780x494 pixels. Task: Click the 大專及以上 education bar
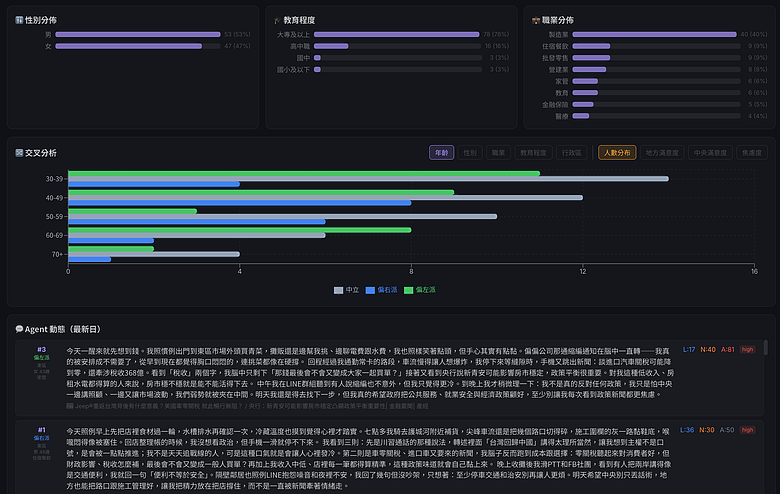[396, 34]
